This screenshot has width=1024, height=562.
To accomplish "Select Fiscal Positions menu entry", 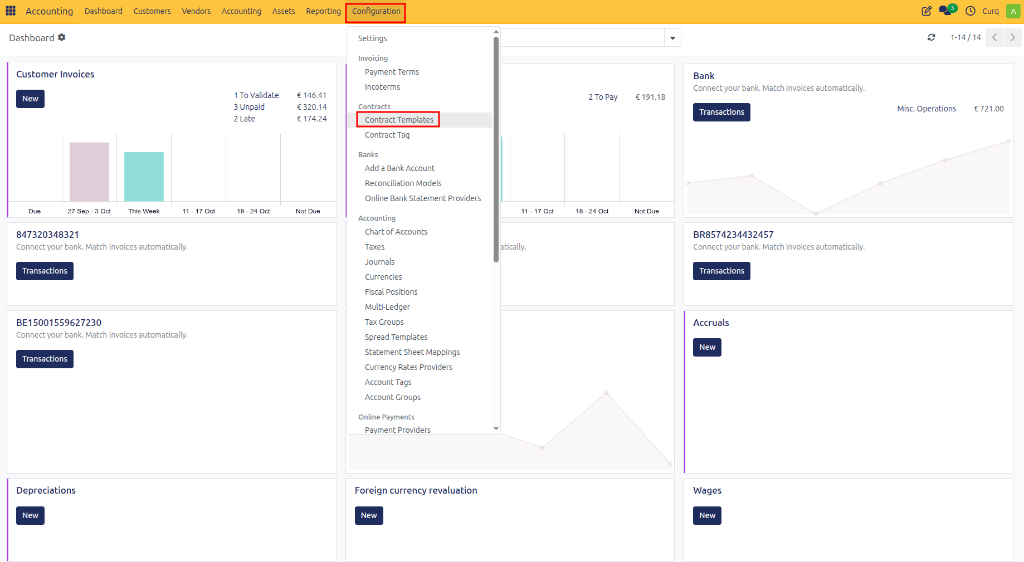I will point(391,292).
